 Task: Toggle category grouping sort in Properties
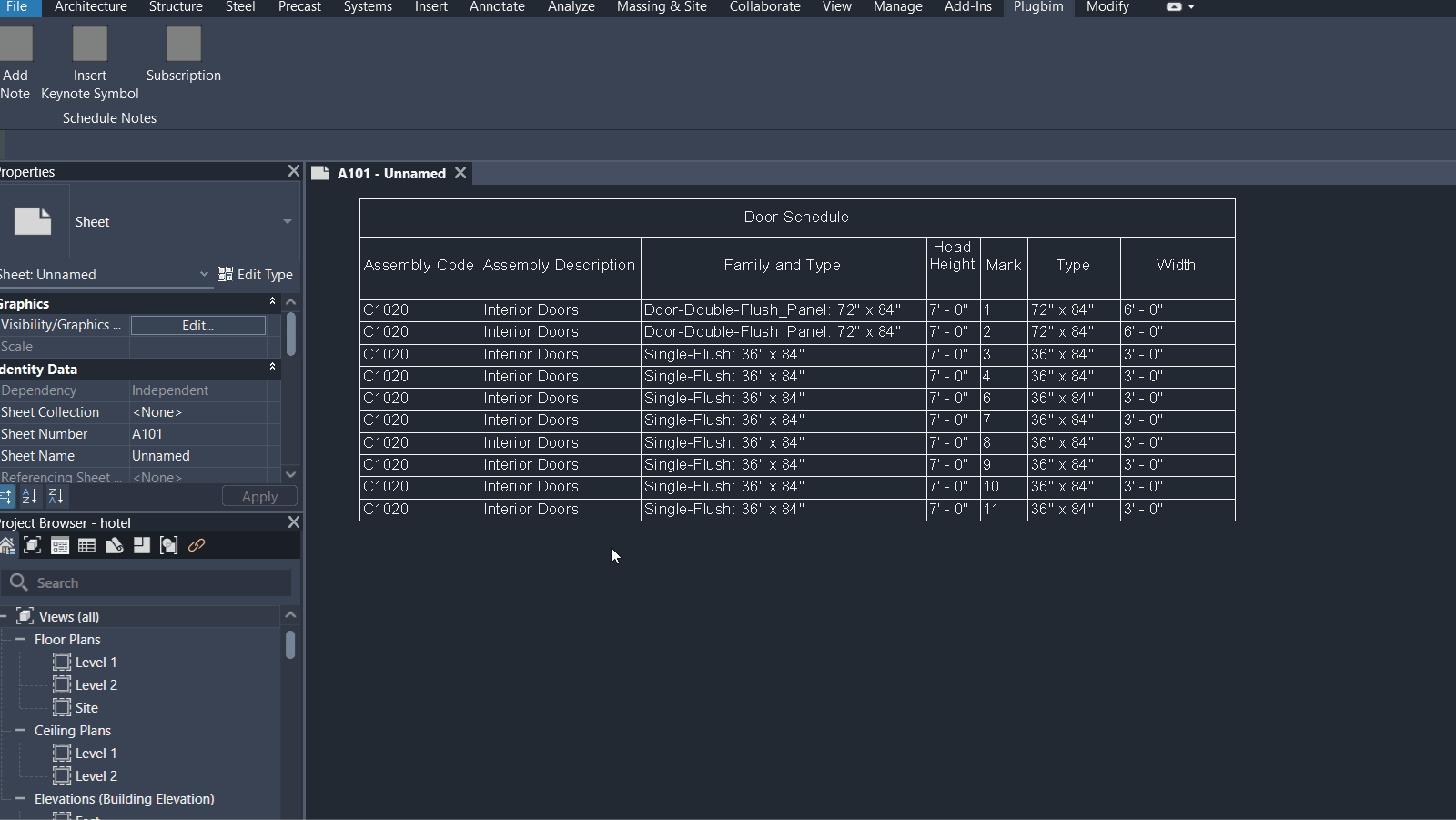point(6,496)
